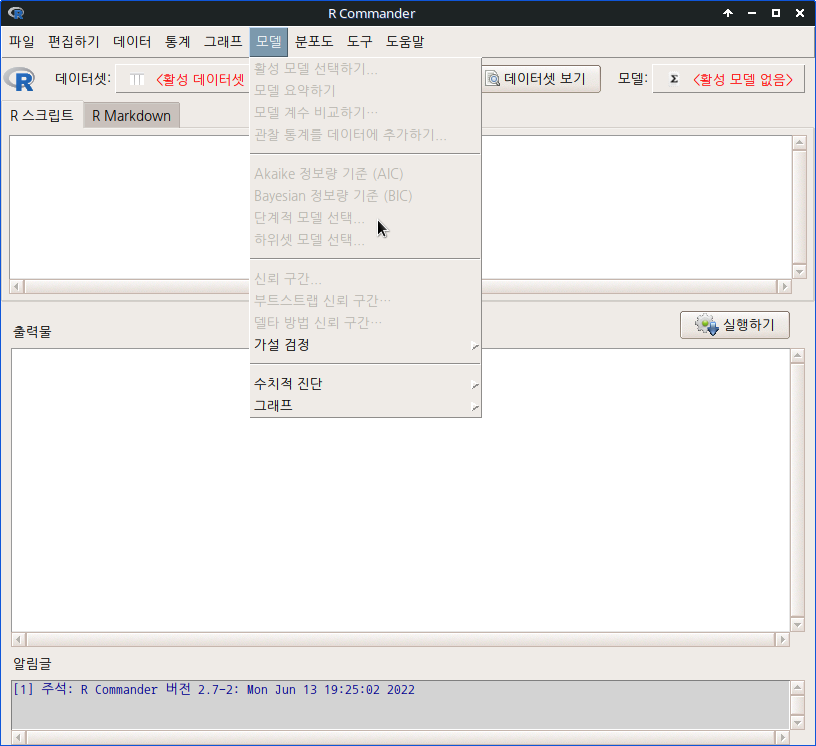Click the R Commander title bar icon
The width and height of the screenshot is (816, 746).
(x=16, y=13)
